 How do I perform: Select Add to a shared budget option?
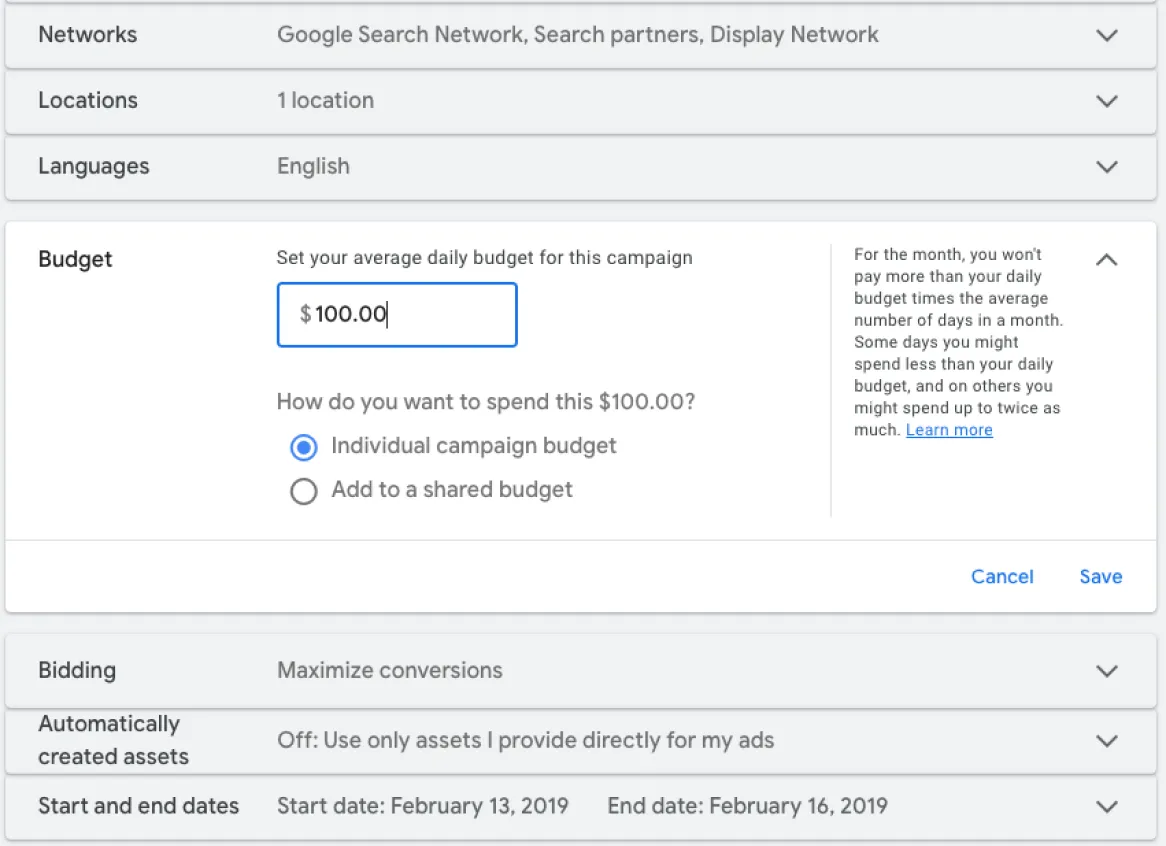[x=303, y=491]
